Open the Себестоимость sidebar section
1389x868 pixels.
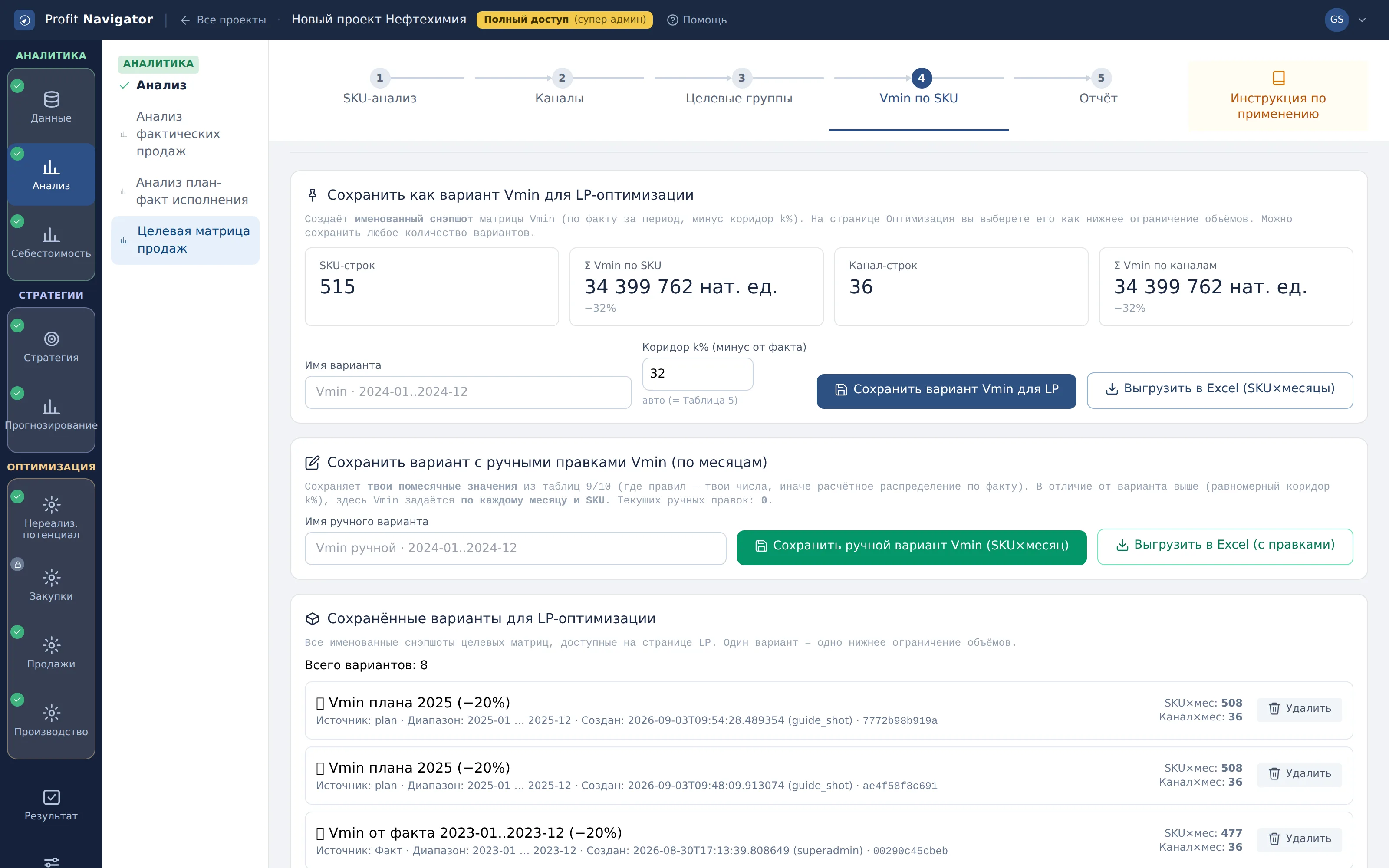point(51,242)
